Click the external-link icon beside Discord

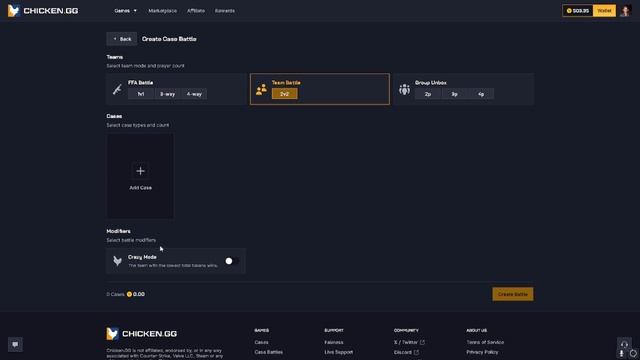(x=416, y=352)
